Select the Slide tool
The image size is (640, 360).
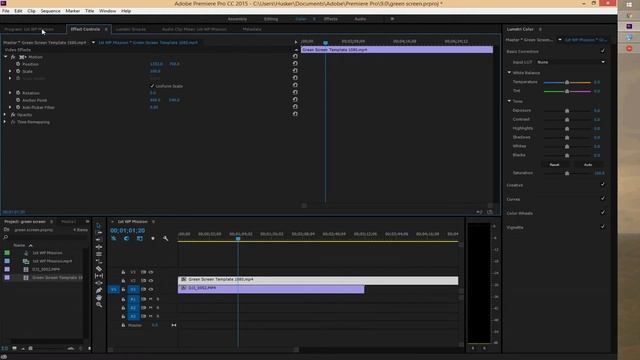click(x=98, y=283)
